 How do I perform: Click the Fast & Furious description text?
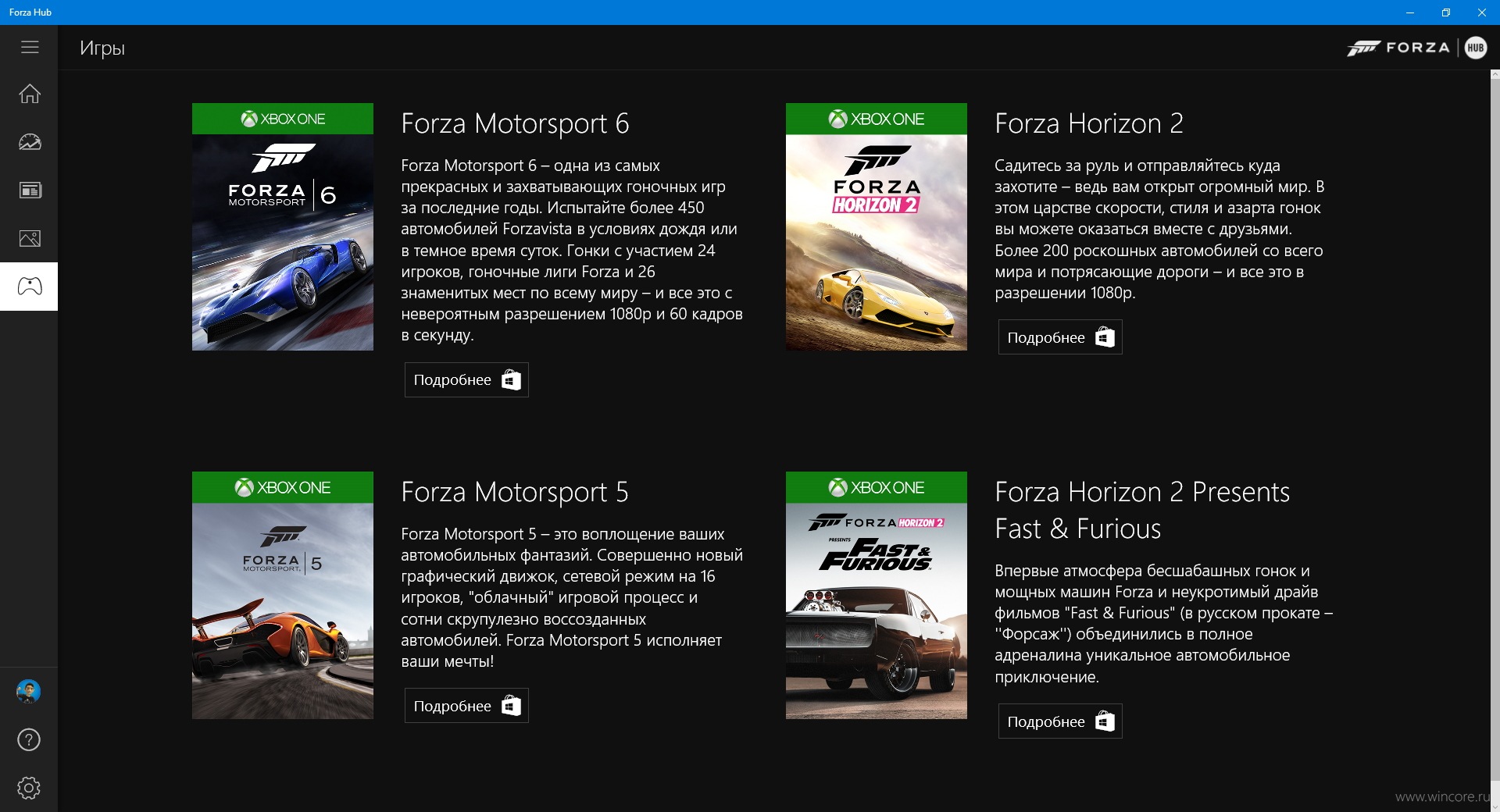point(1164,624)
